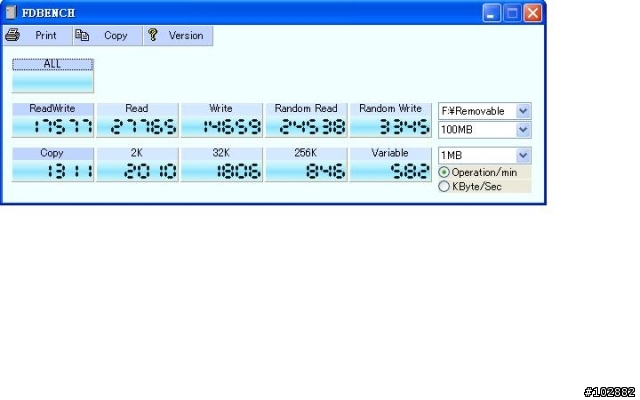Close the FDBENCH window
640x400 pixels.
[533, 13]
